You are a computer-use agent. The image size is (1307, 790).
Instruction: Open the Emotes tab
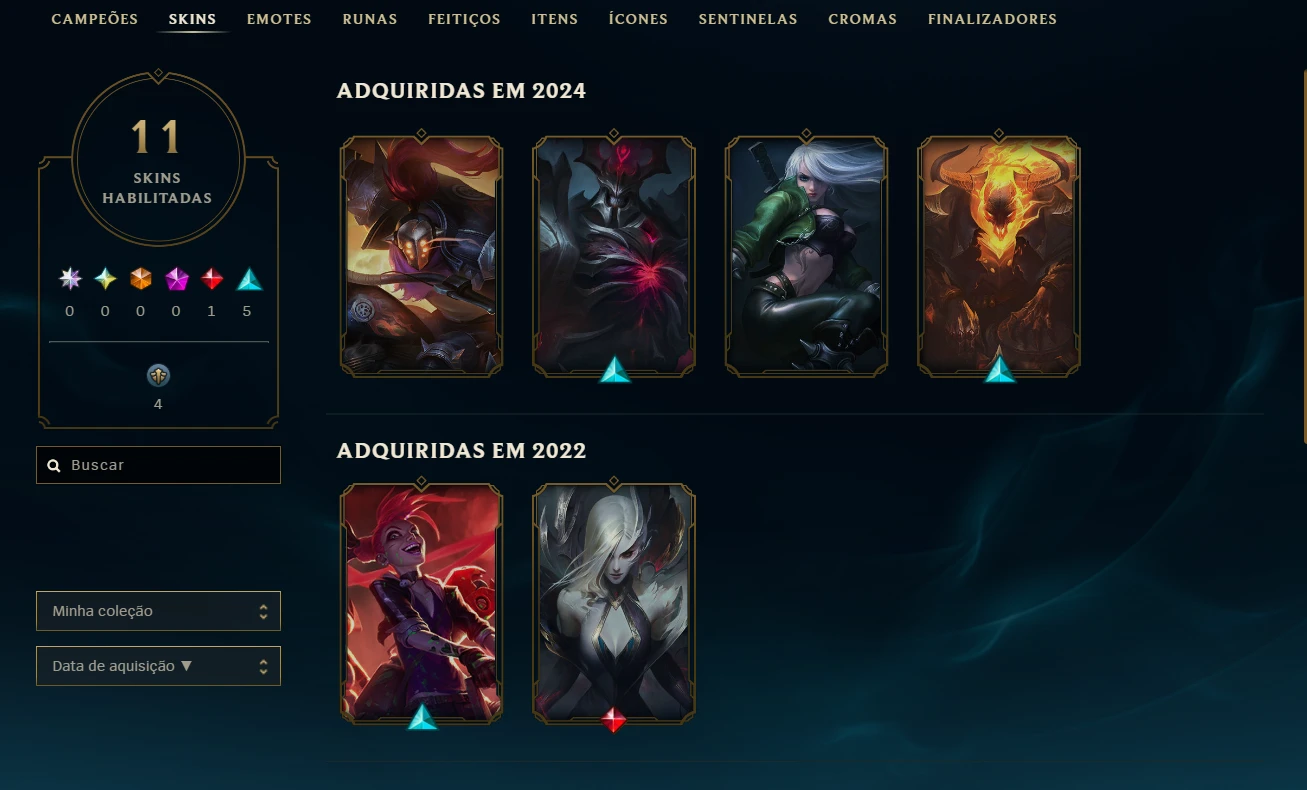click(x=279, y=19)
